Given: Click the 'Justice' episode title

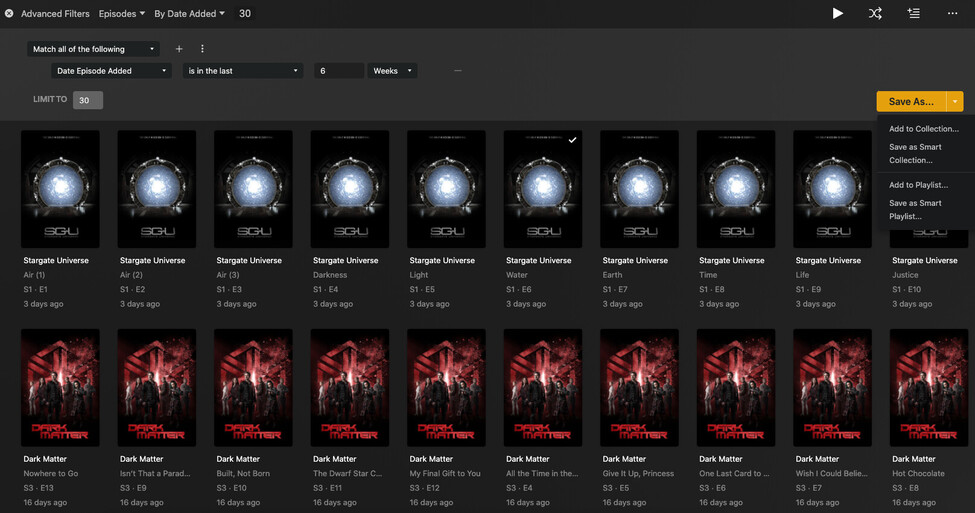Looking at the screenshot, I should (905, 275).
